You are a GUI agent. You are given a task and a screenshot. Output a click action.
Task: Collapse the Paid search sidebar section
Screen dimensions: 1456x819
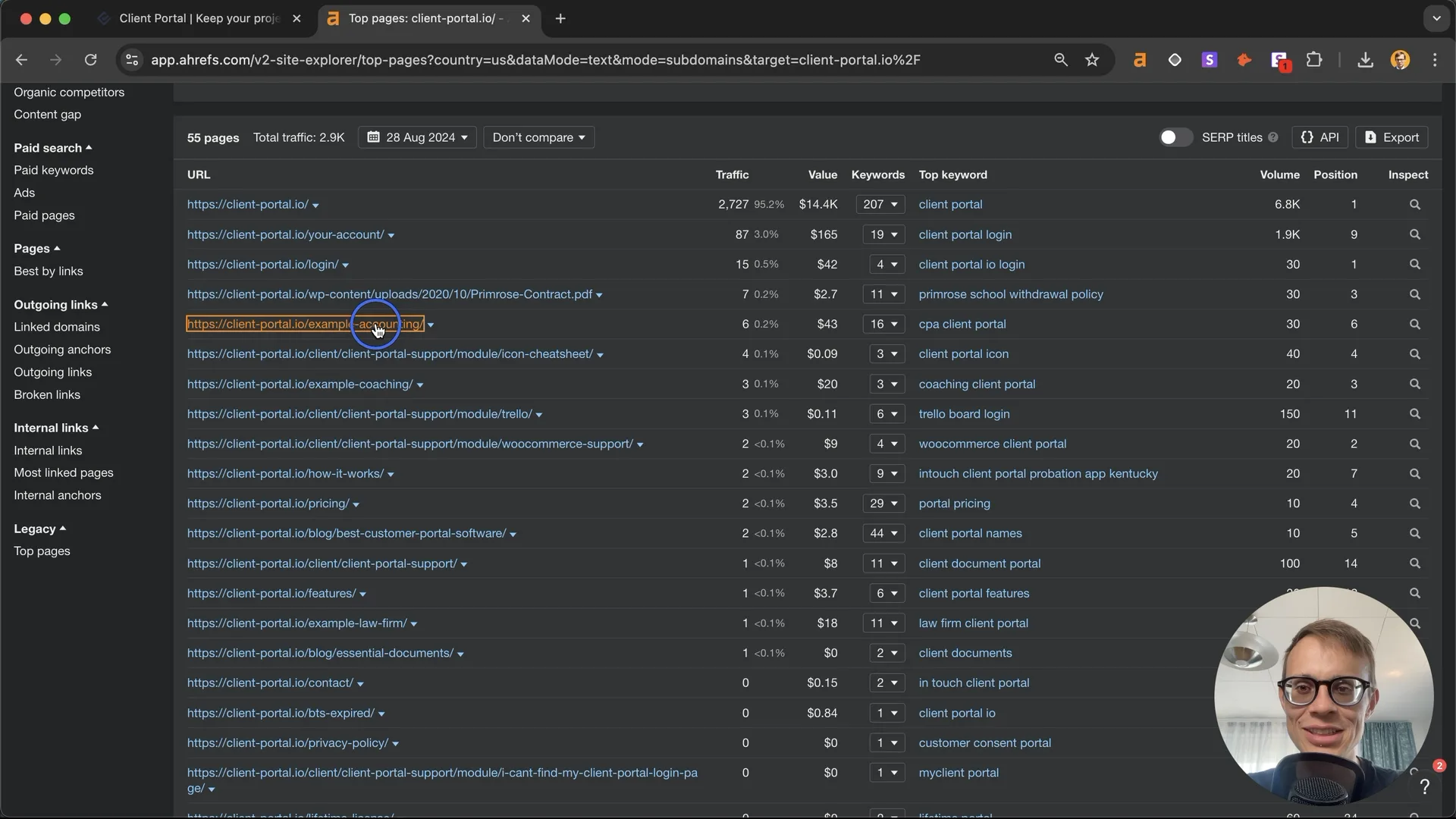click(52, 148)
